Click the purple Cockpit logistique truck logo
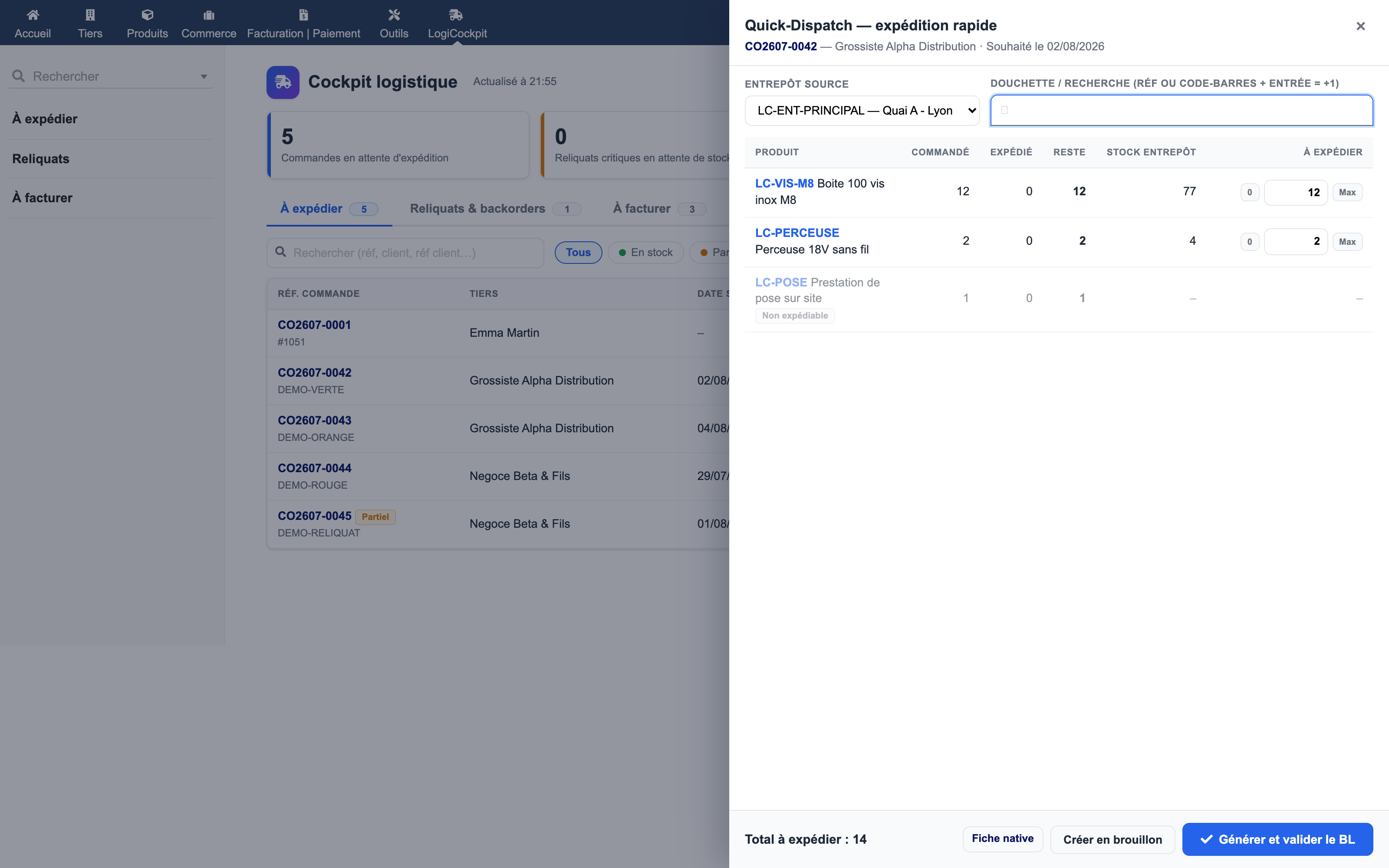1389x868 pixels. 283,82
